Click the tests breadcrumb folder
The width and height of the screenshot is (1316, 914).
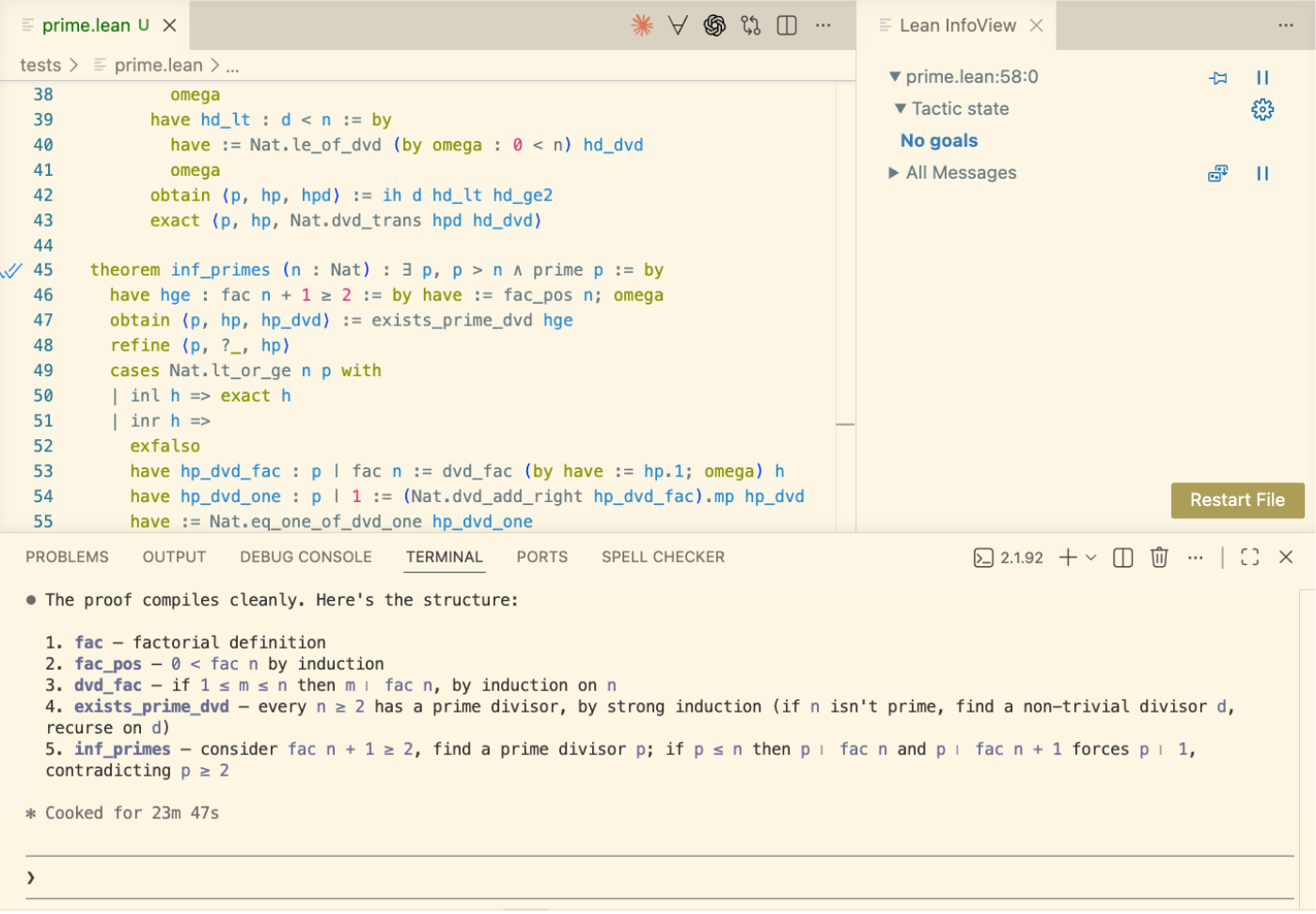(x=40, y=65)
